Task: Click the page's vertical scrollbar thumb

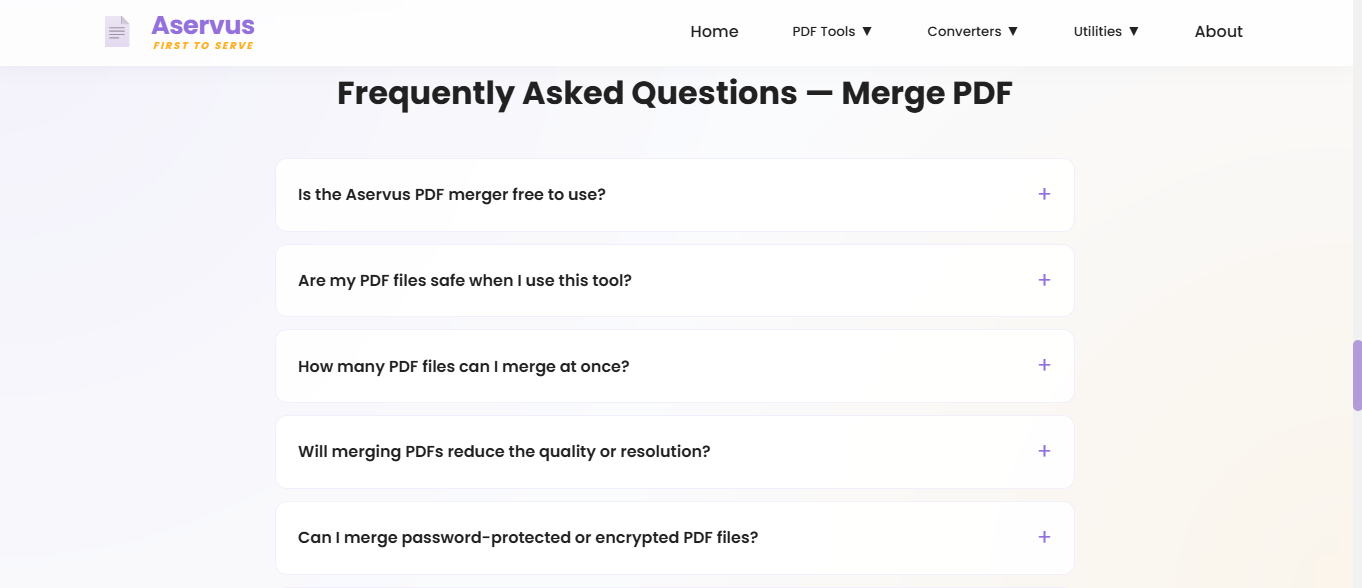Action: click(x=1356, y=375)
